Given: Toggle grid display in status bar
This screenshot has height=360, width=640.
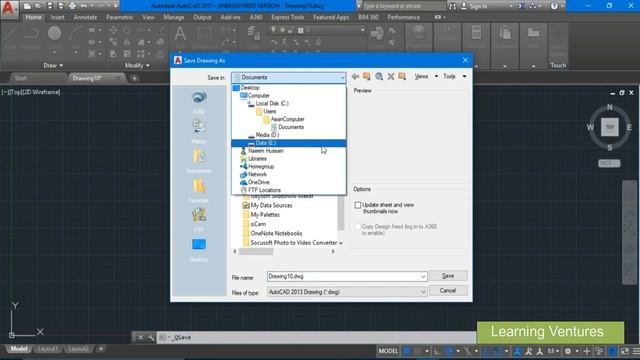Looking at the screenshot, I should click(407, 351).
